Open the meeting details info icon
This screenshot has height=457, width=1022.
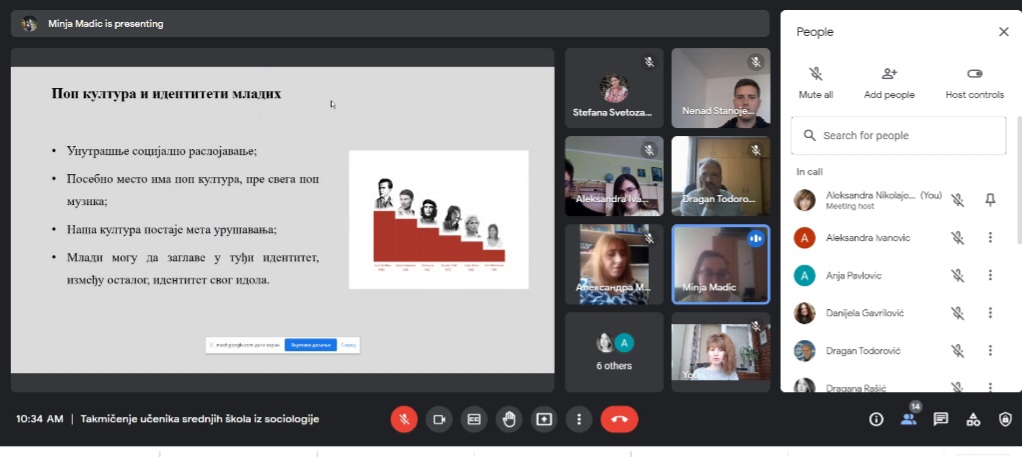[876, 419]
